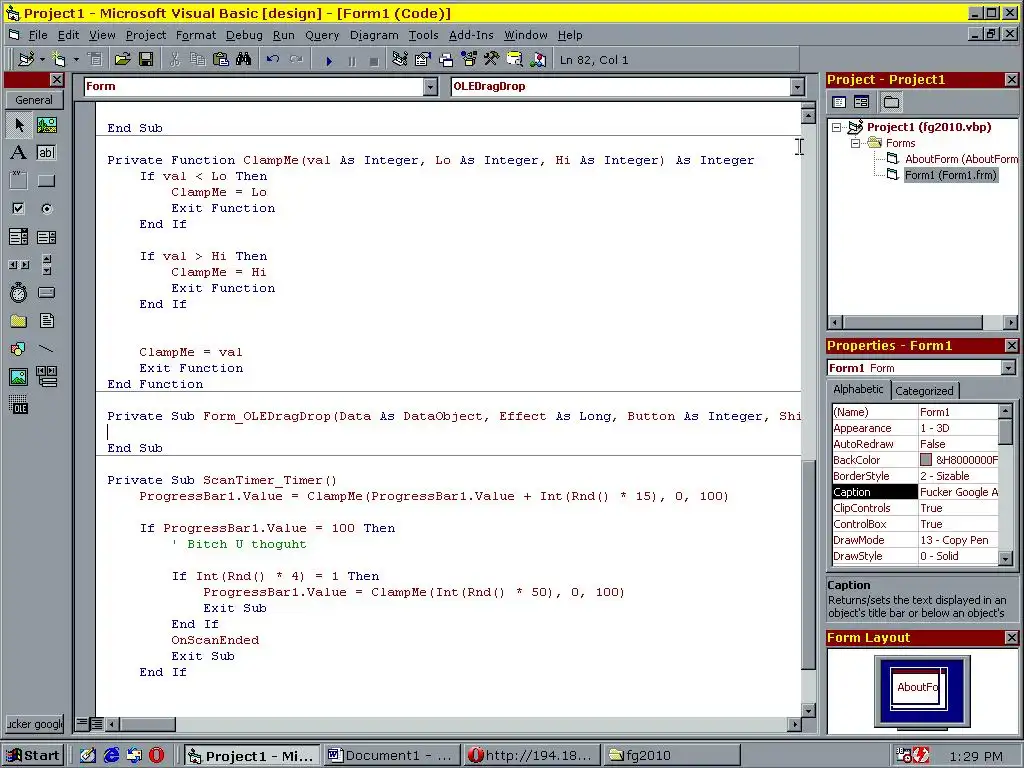Open the Form Layout Window toolbar icon
1024x768 pixels.
446,60
